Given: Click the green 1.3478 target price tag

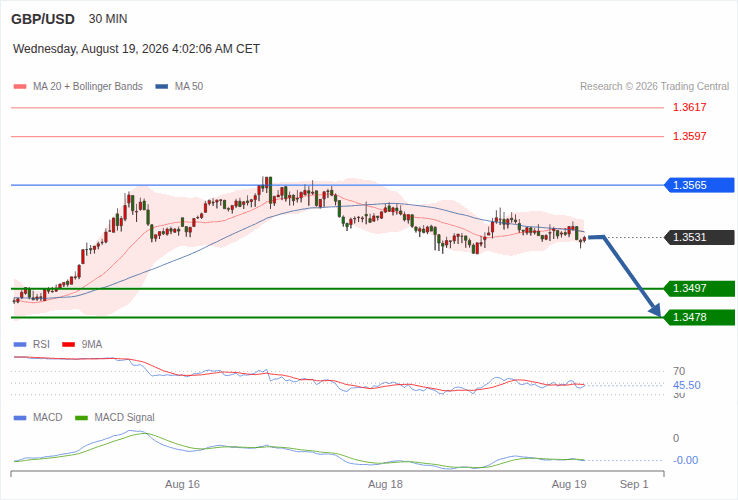Looking at the screenshot, I should pos(699,317).
